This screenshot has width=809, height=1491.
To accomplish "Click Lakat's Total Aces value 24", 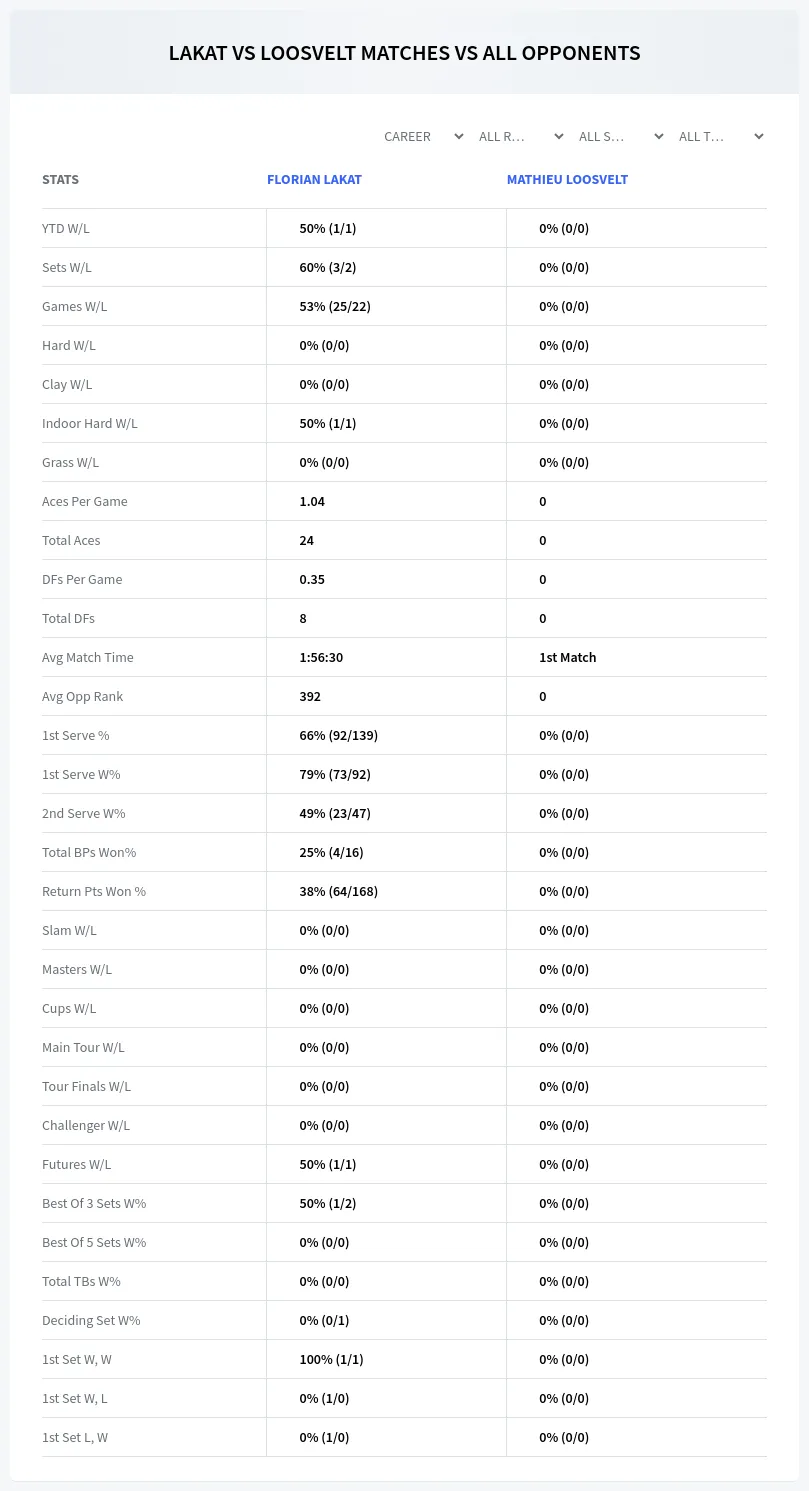I will (x=306, y=540).
